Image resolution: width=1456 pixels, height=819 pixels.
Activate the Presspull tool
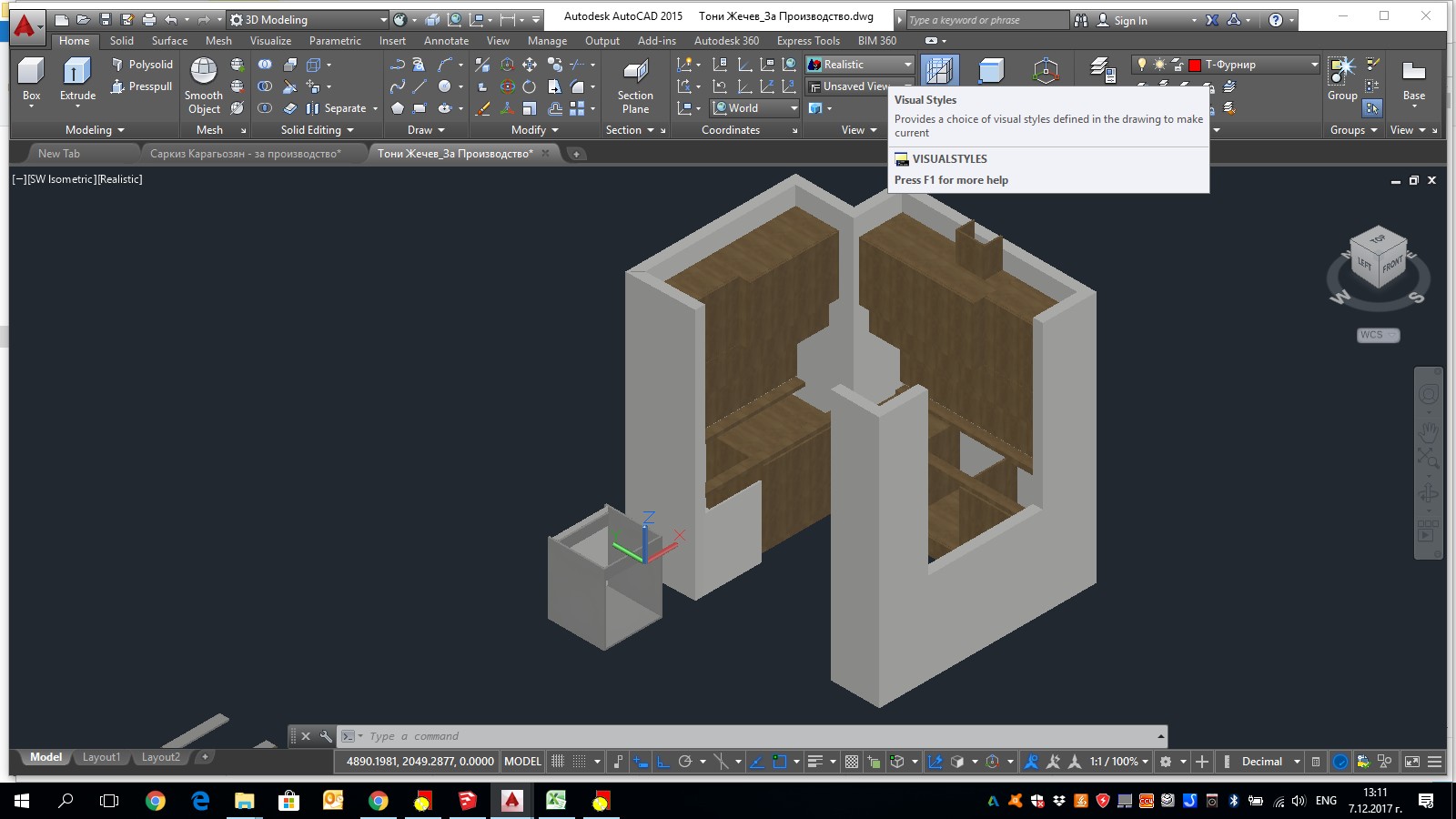[141, 86]
